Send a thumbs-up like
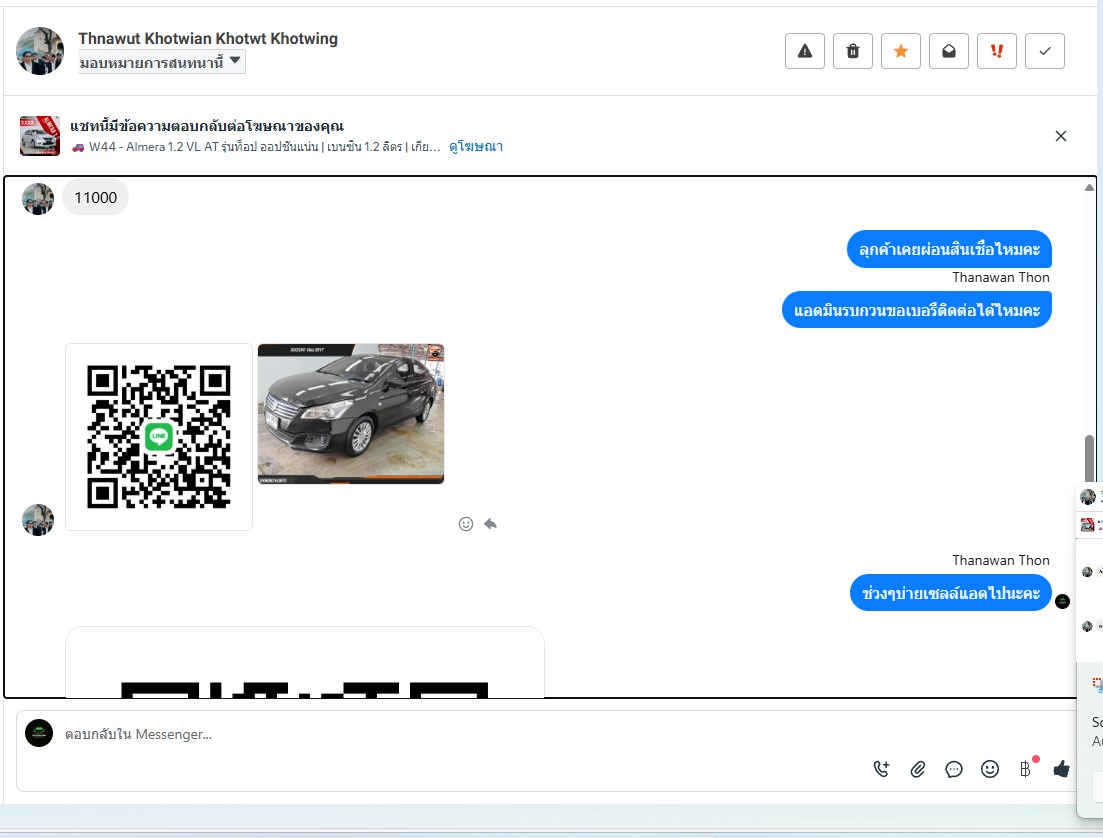Viewport: 1103px width, 838px height. click(x=1061, y=769)
